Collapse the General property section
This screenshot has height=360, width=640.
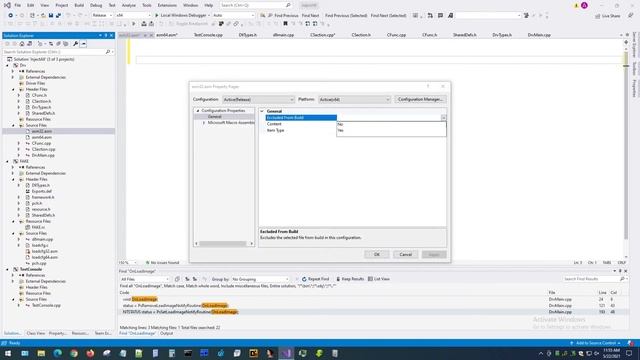pyautogui.click(x=262, y=111)
